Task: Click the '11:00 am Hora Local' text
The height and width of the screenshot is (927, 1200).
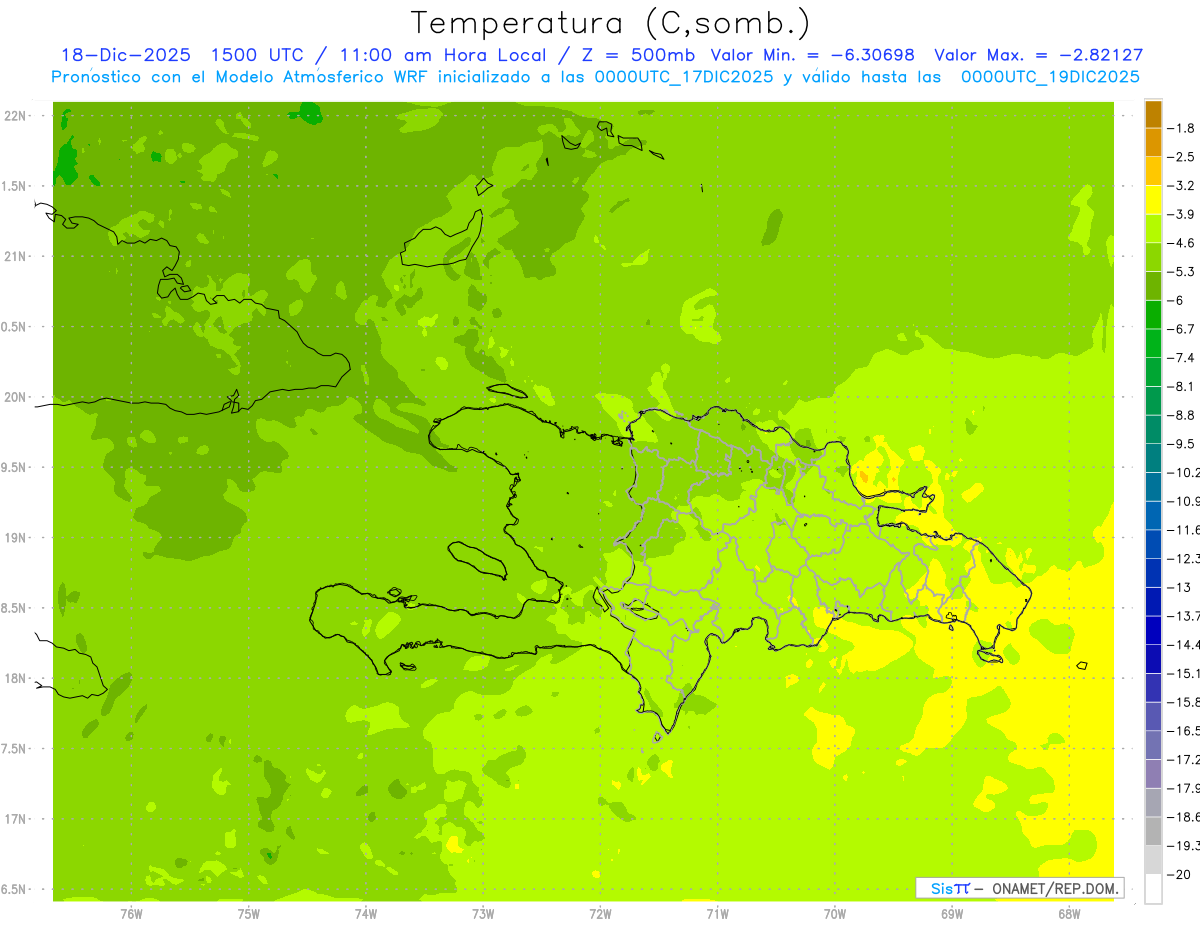Action: (441, 56)
